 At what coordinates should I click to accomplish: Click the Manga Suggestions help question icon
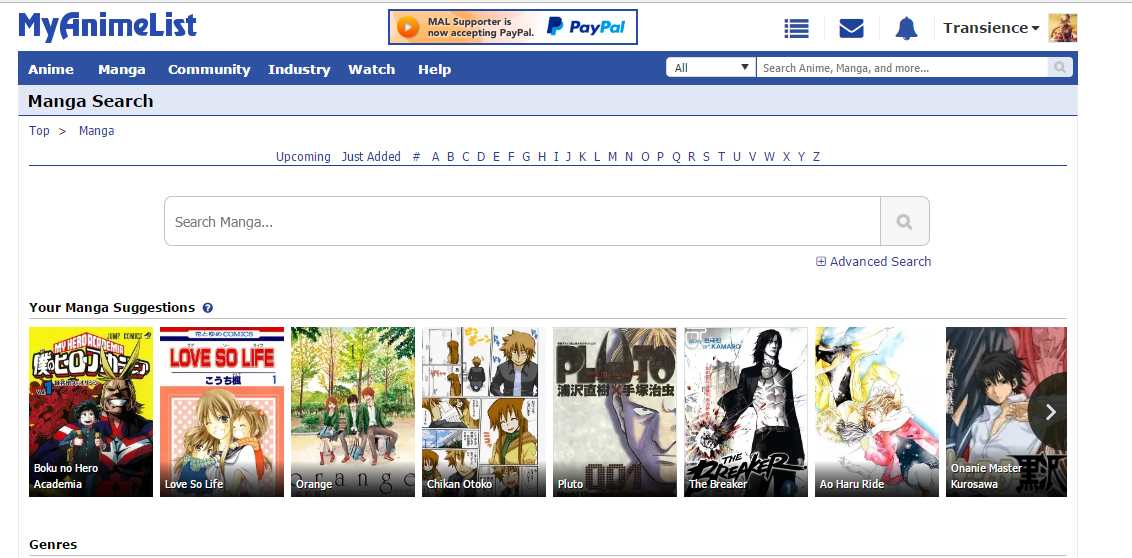click(x=208, y=308)
